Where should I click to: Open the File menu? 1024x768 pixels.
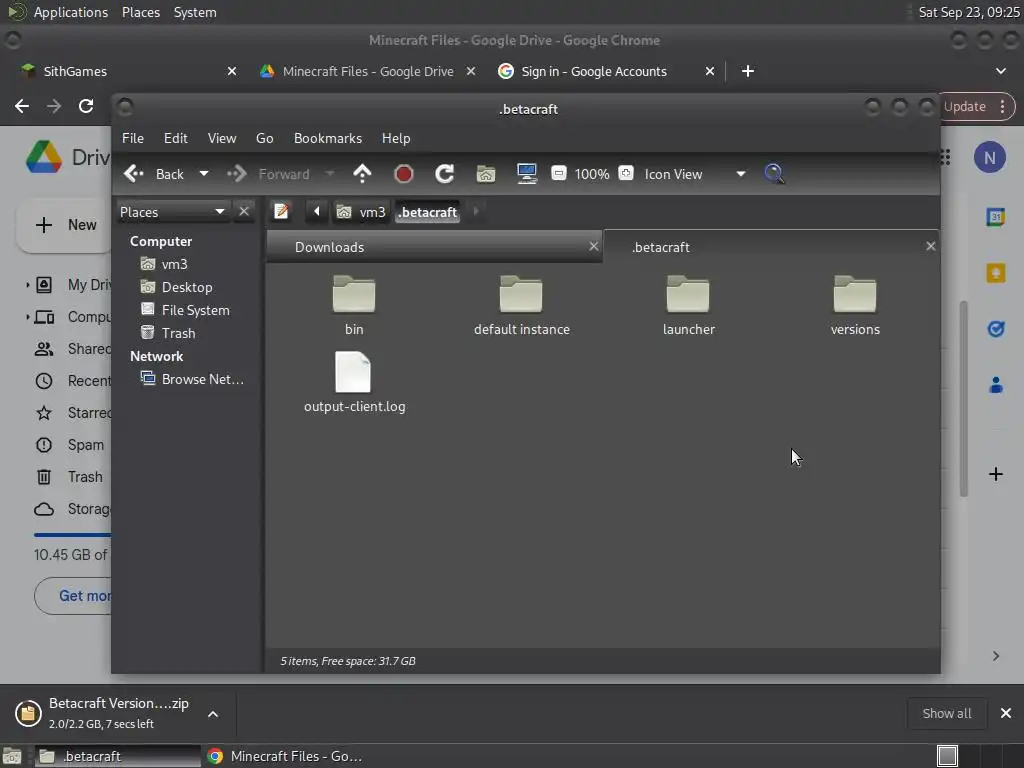(133, 138)
